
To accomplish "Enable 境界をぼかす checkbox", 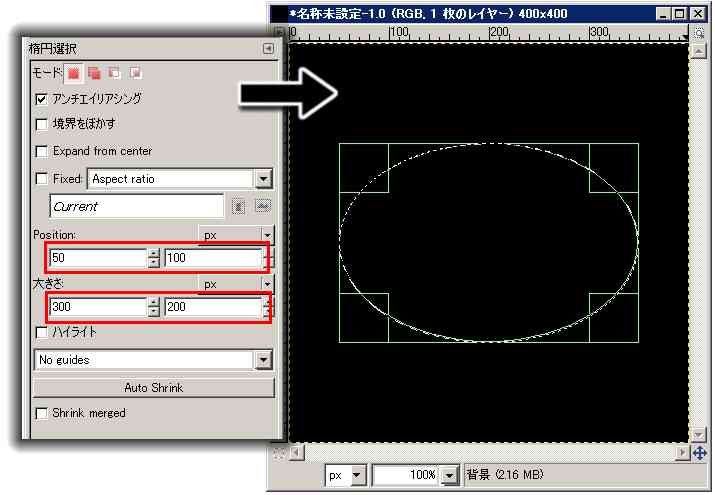I will click(41, 124).
